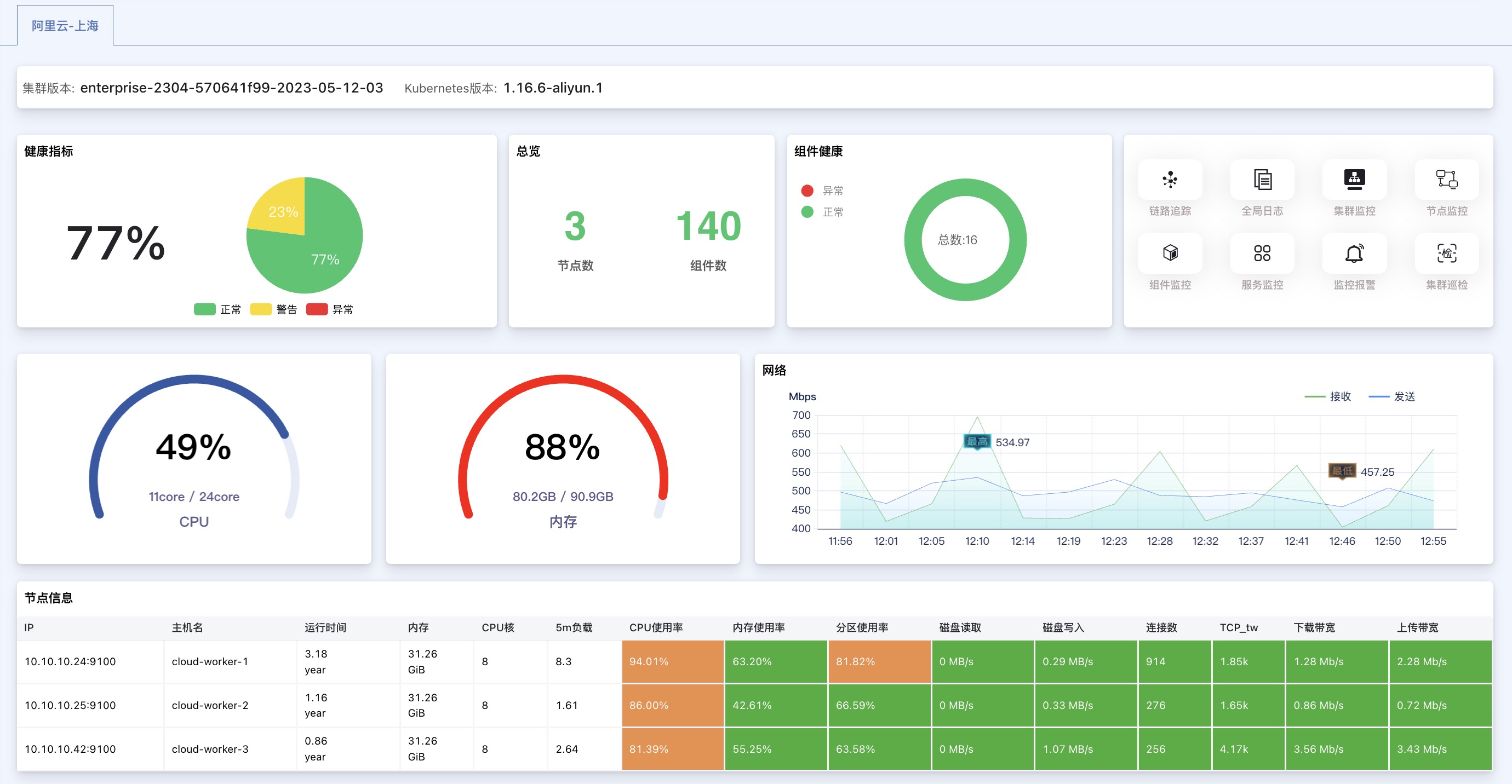
Task: Click the 81.82% partition usage cell
Action: [879, 661]
